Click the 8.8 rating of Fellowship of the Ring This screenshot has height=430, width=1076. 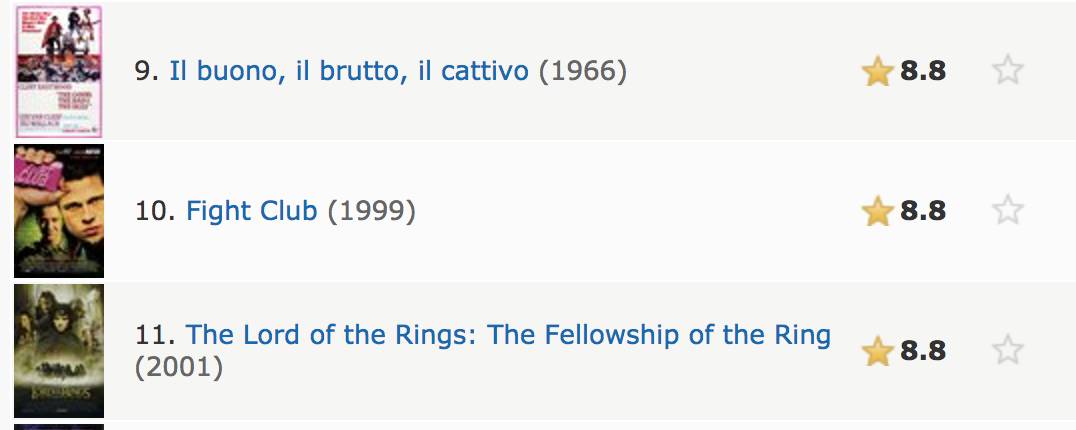click(x=923, y=350)
